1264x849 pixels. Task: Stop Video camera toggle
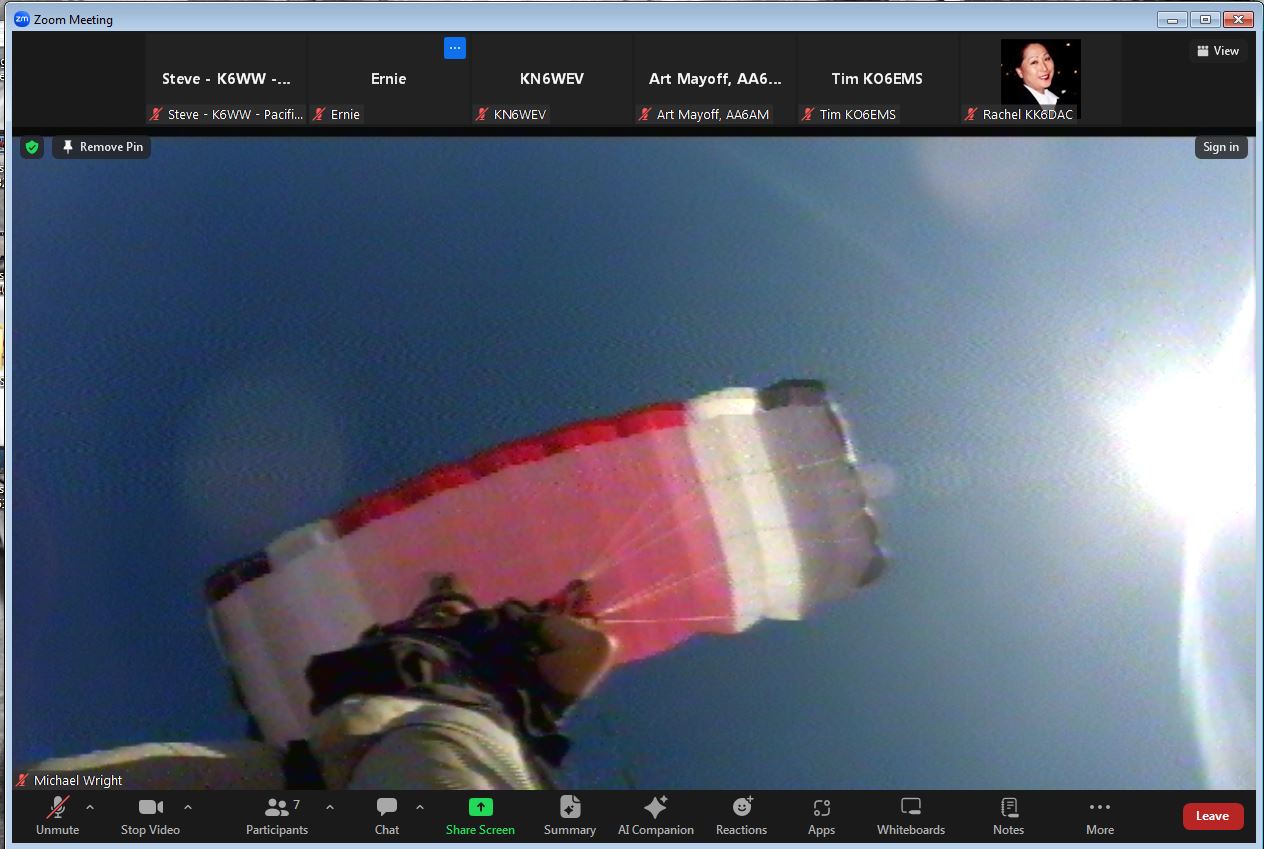click(x=150, y=815)
